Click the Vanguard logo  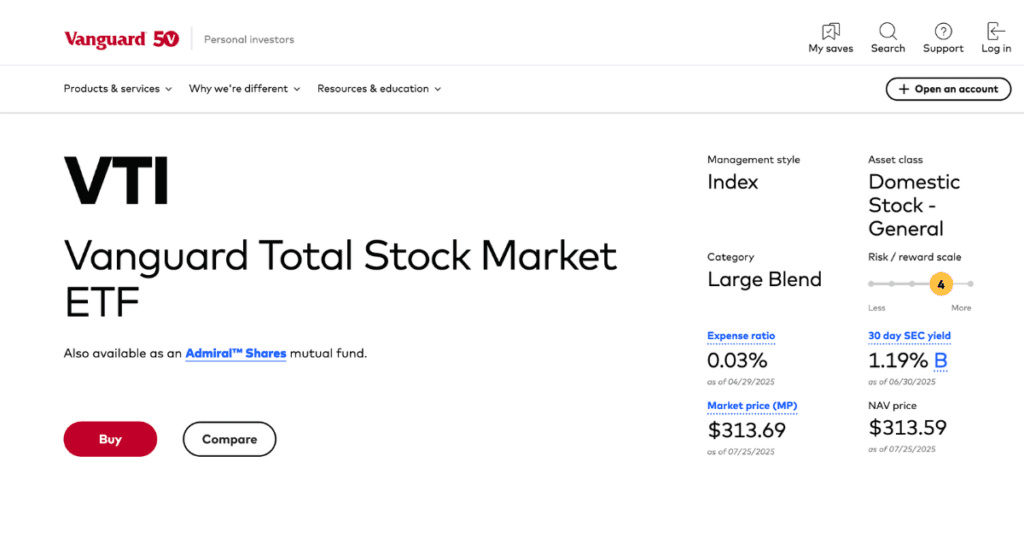pyautogui.click(x=121, y=39)
